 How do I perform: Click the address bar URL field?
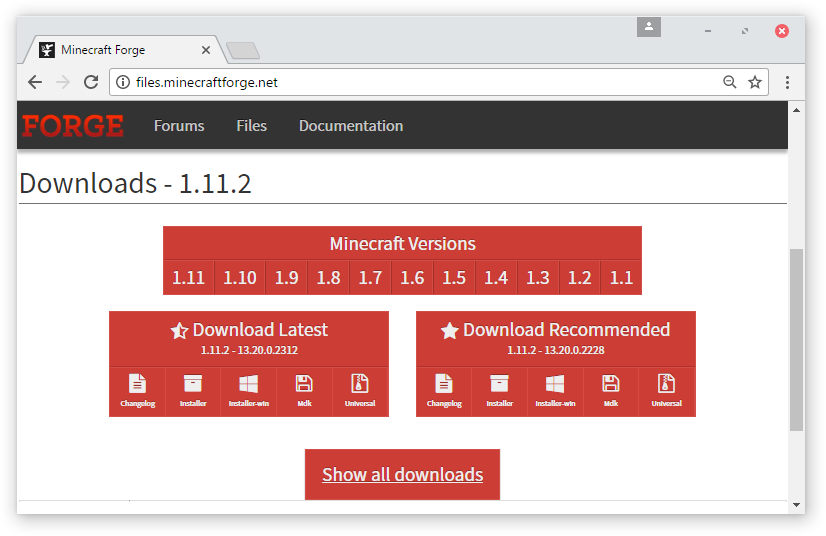pyautogui.click(x=420, y=82)
